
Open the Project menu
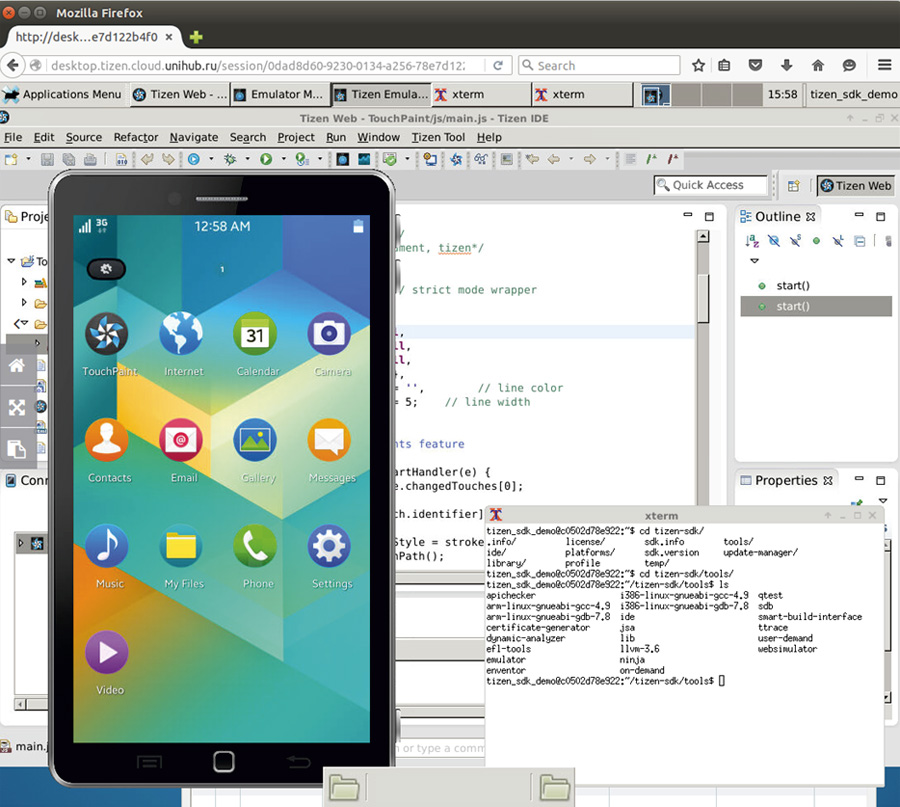coord(296,137)
